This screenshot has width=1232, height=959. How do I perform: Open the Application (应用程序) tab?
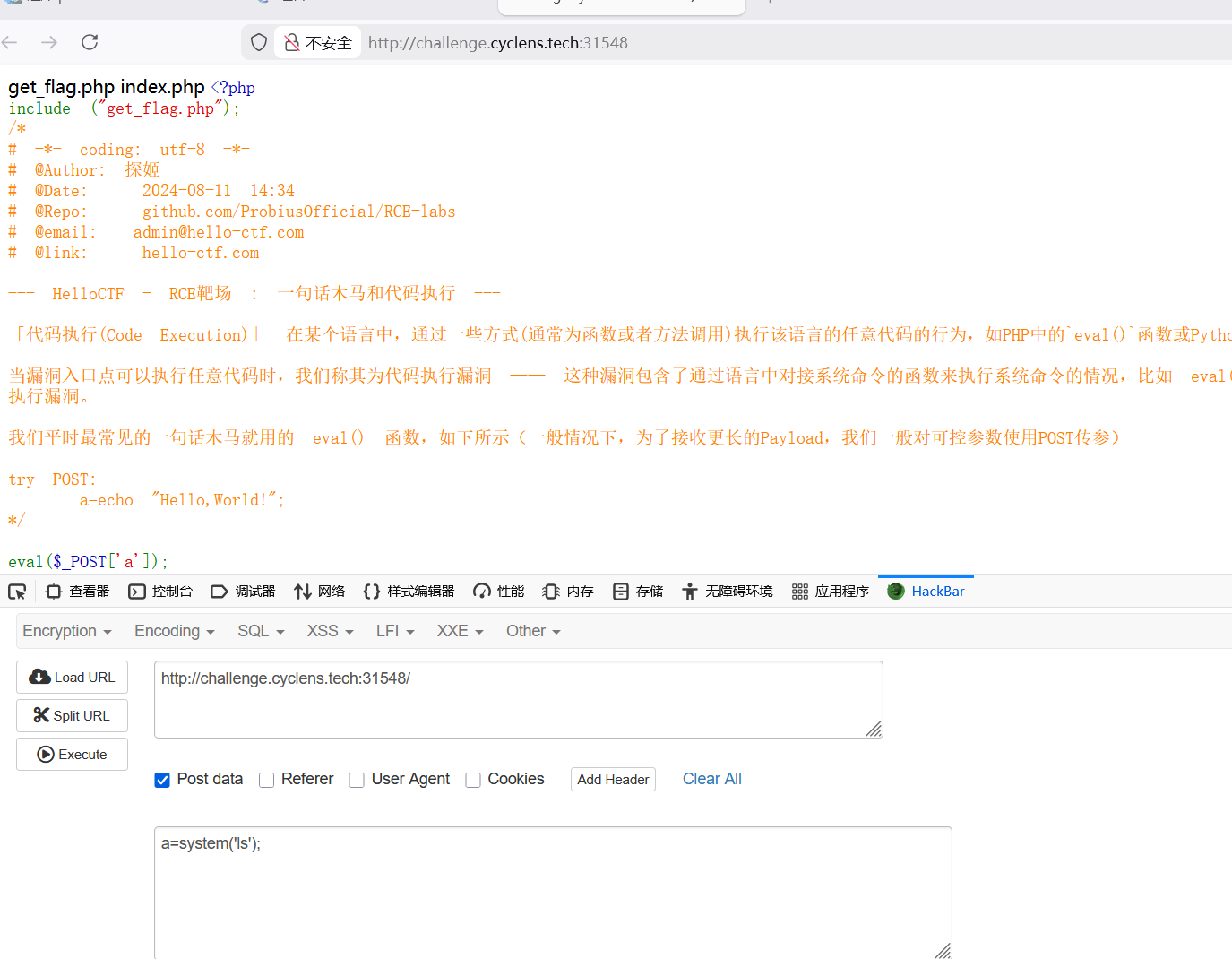(831, 592)
